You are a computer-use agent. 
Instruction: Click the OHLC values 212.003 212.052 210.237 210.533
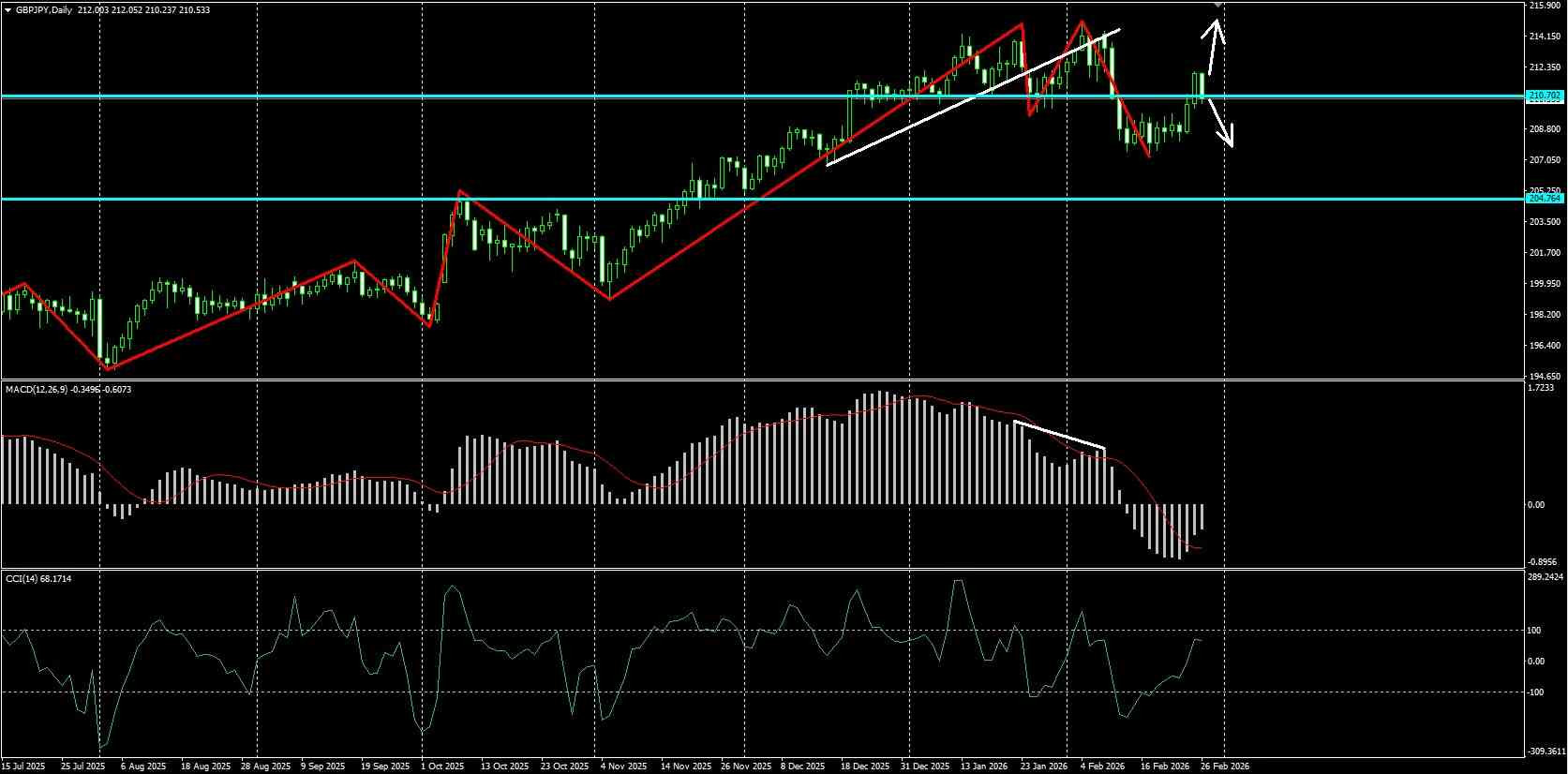[x=142, y=9]
